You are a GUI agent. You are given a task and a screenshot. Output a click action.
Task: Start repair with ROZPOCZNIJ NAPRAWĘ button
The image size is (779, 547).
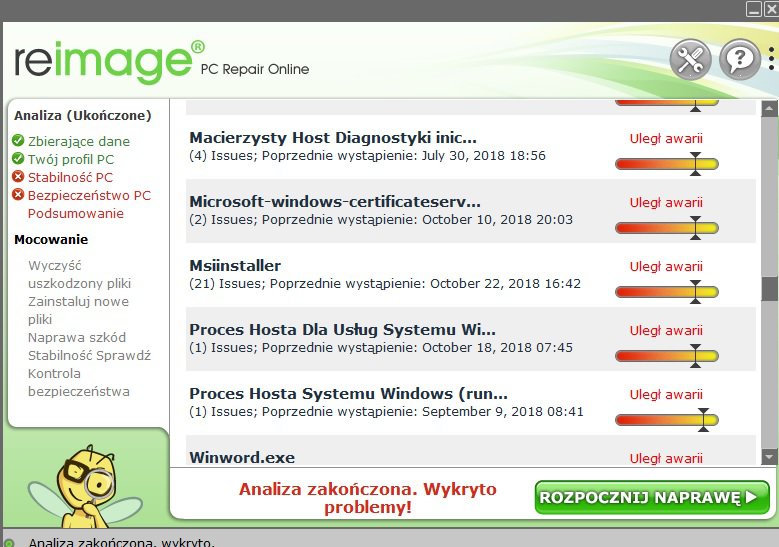pos(652,497)
